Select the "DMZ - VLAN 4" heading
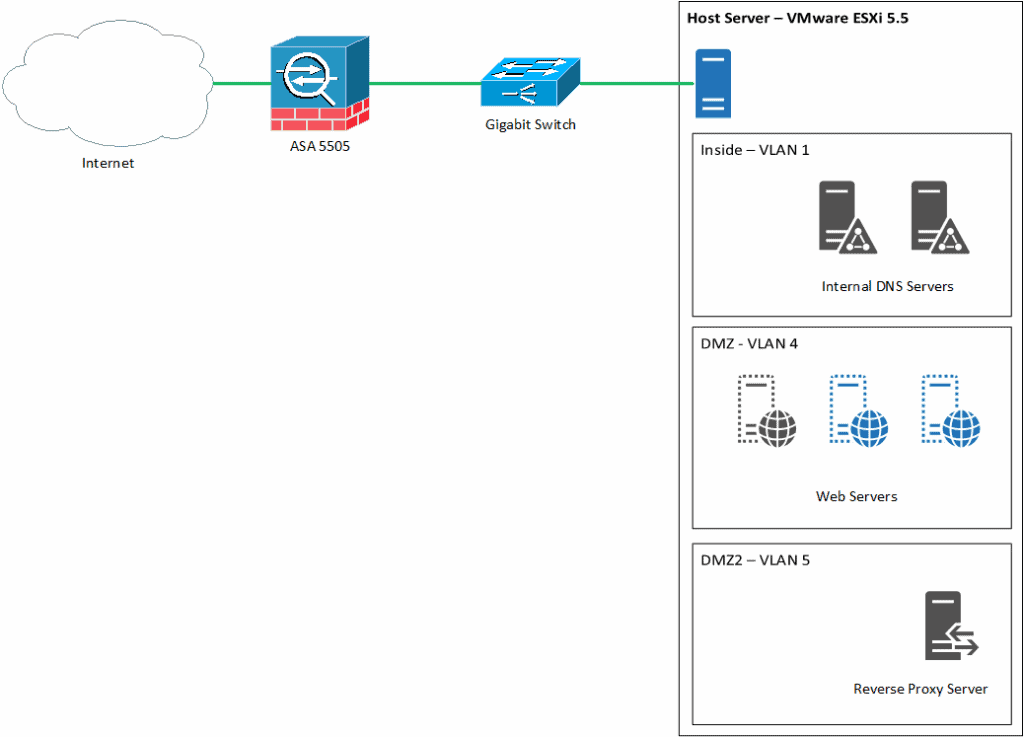Screen dimensions: 1024x737 [x=749, y=344]
